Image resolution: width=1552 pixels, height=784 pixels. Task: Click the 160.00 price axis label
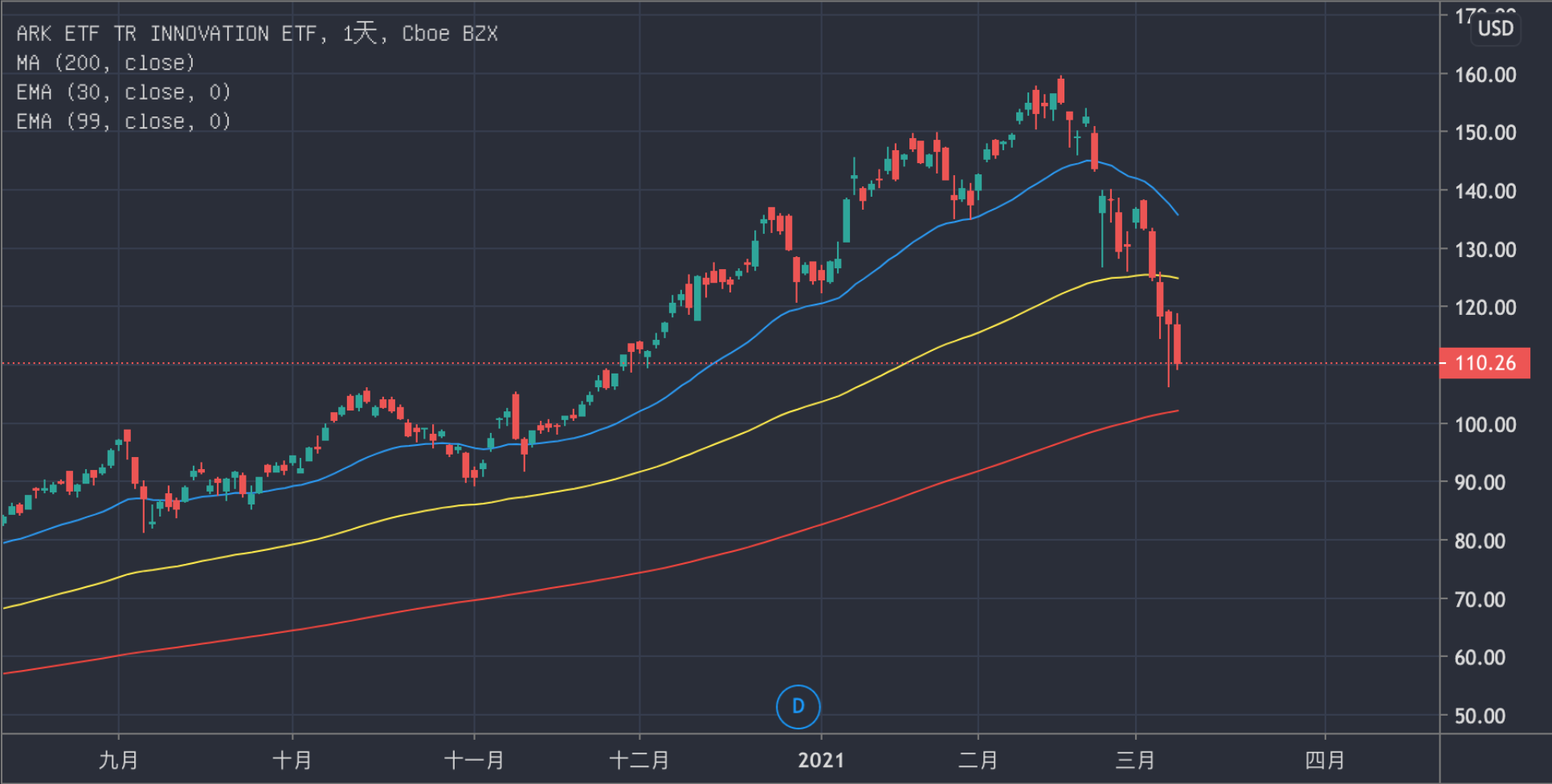coord(1485,75)
